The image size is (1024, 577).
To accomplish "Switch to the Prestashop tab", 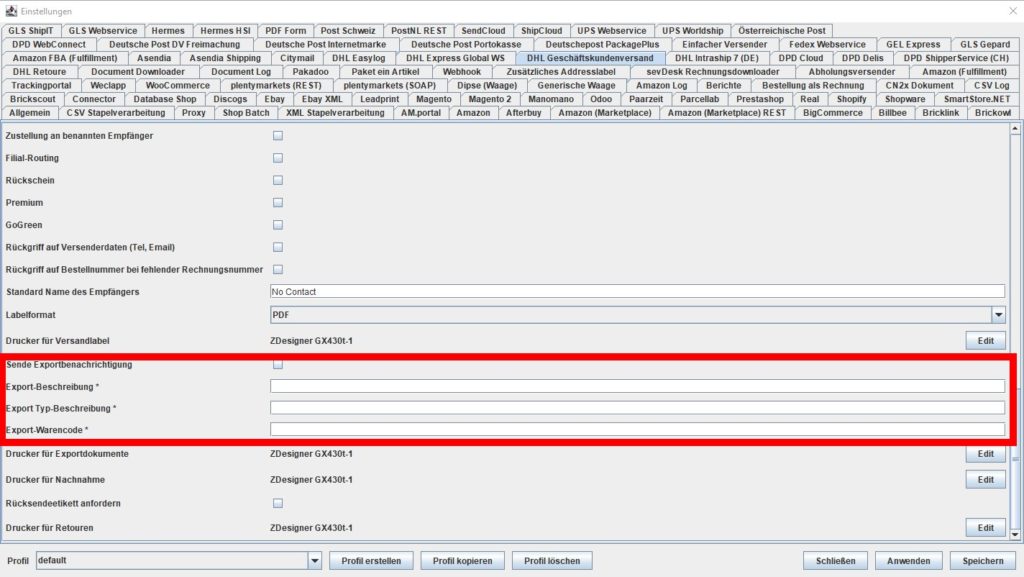I will coord(760,99).
